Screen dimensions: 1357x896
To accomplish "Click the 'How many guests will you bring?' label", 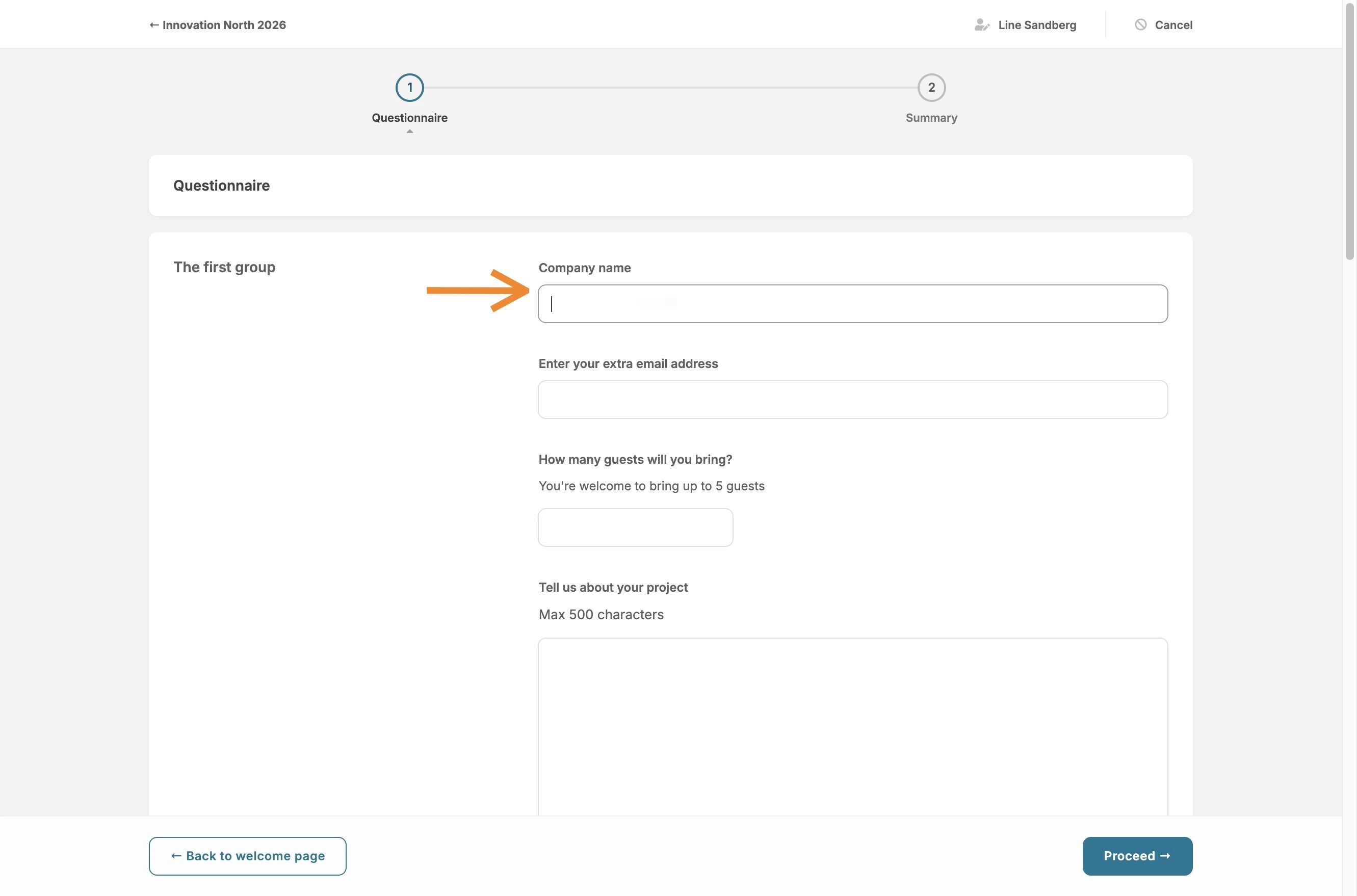I will [x=635, y=459].
